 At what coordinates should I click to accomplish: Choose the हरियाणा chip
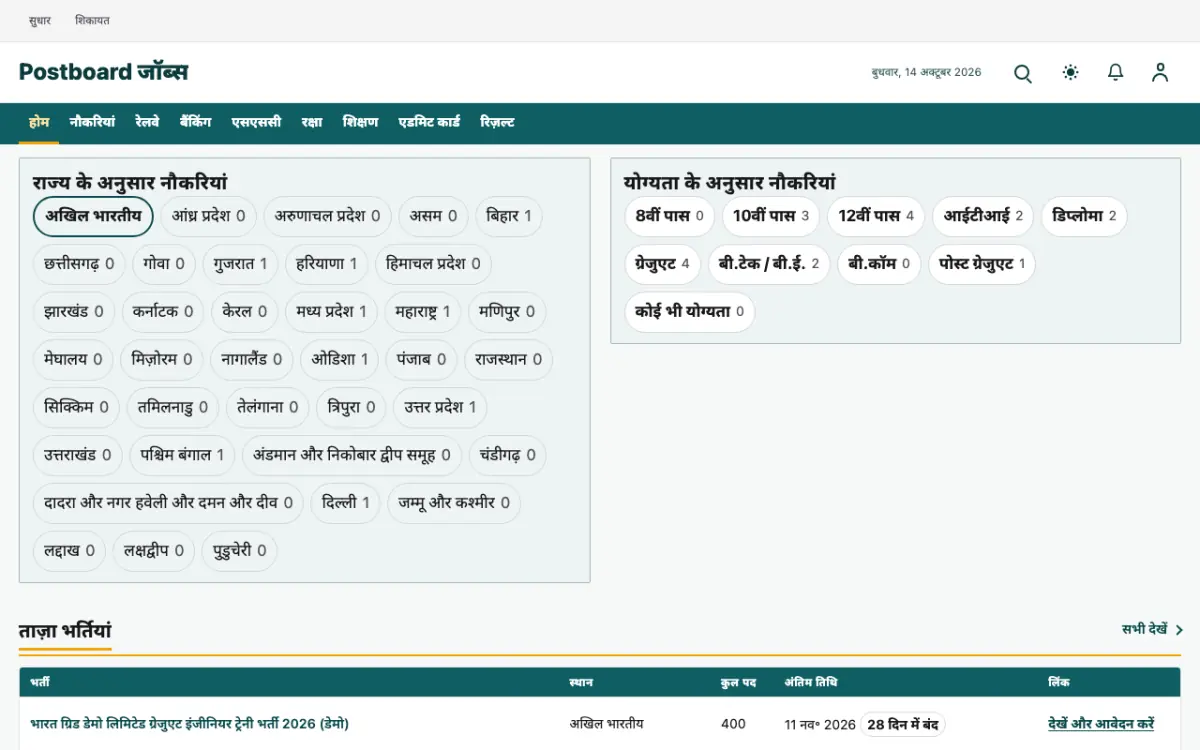tap(327, 264)
